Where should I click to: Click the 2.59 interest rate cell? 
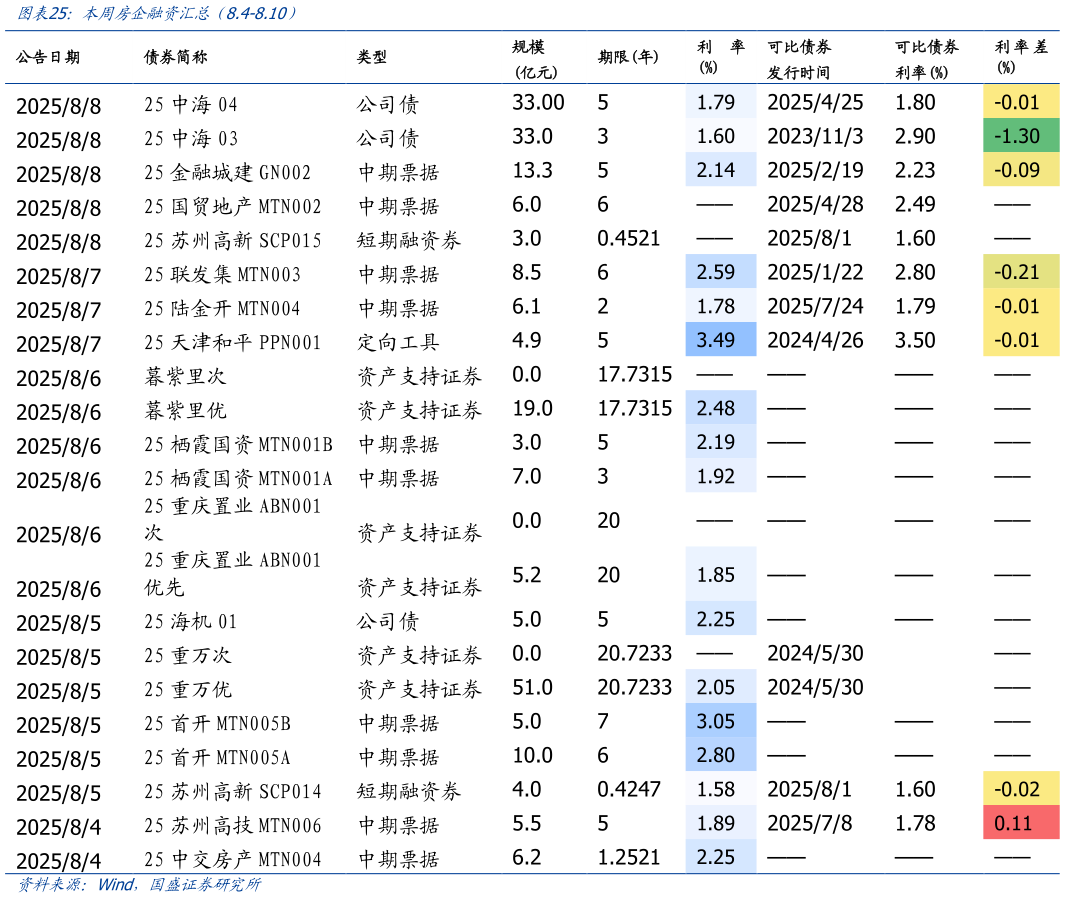[721, 272]
